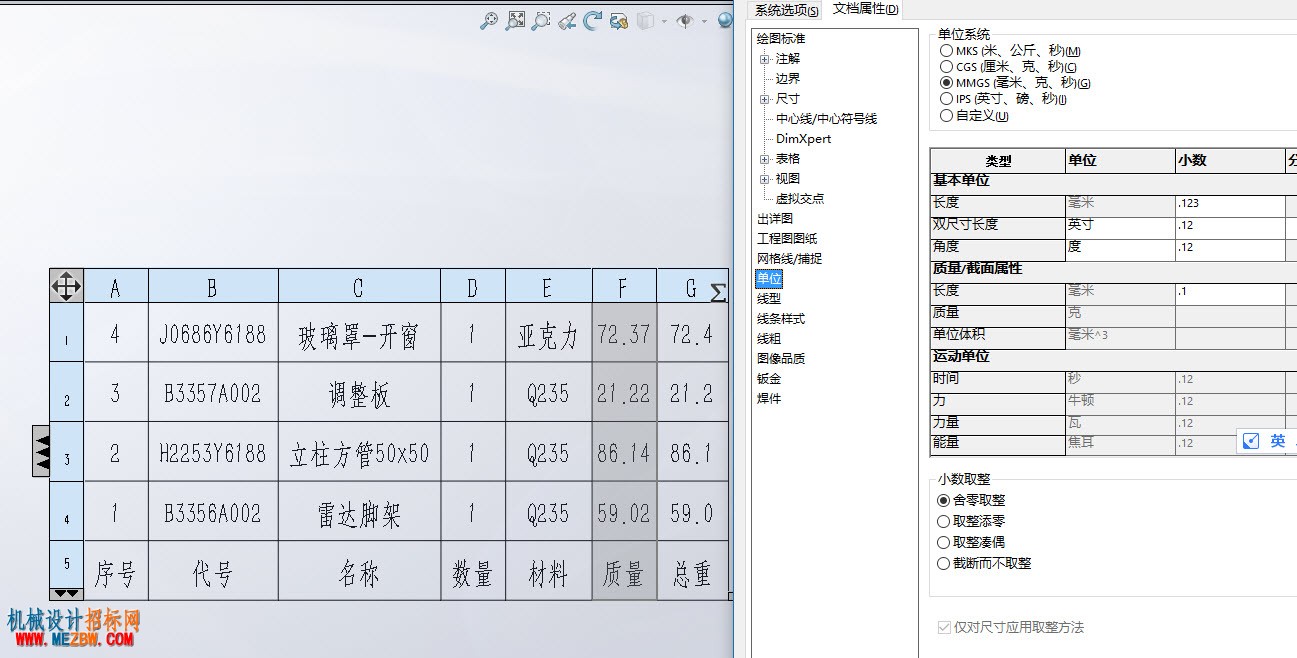Screen dimensions: 1297x658
Task: Click the 3D Drawing View icon
Action: tap(619, 20)
